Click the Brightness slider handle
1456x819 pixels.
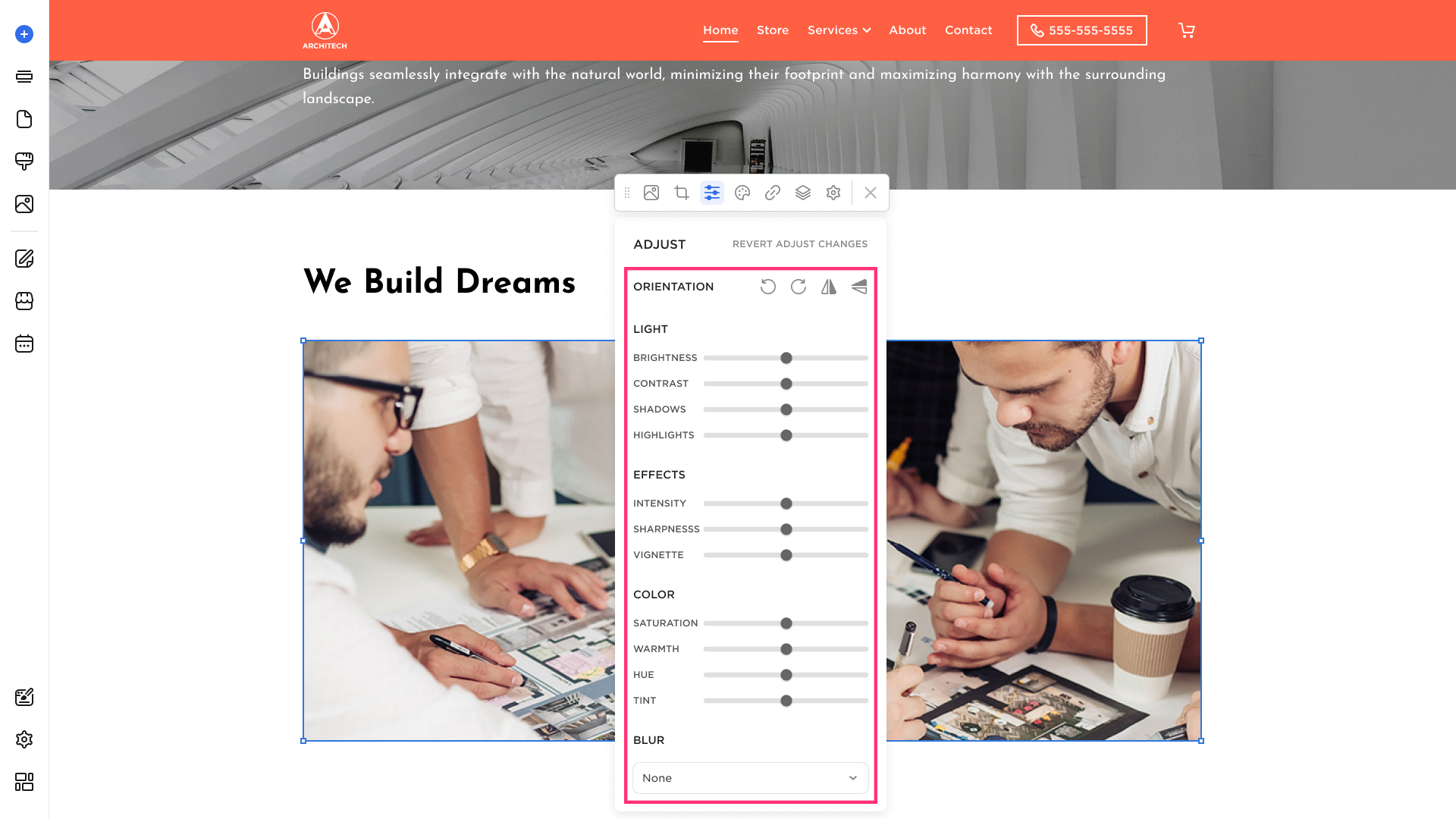click(x=786, y=358)
